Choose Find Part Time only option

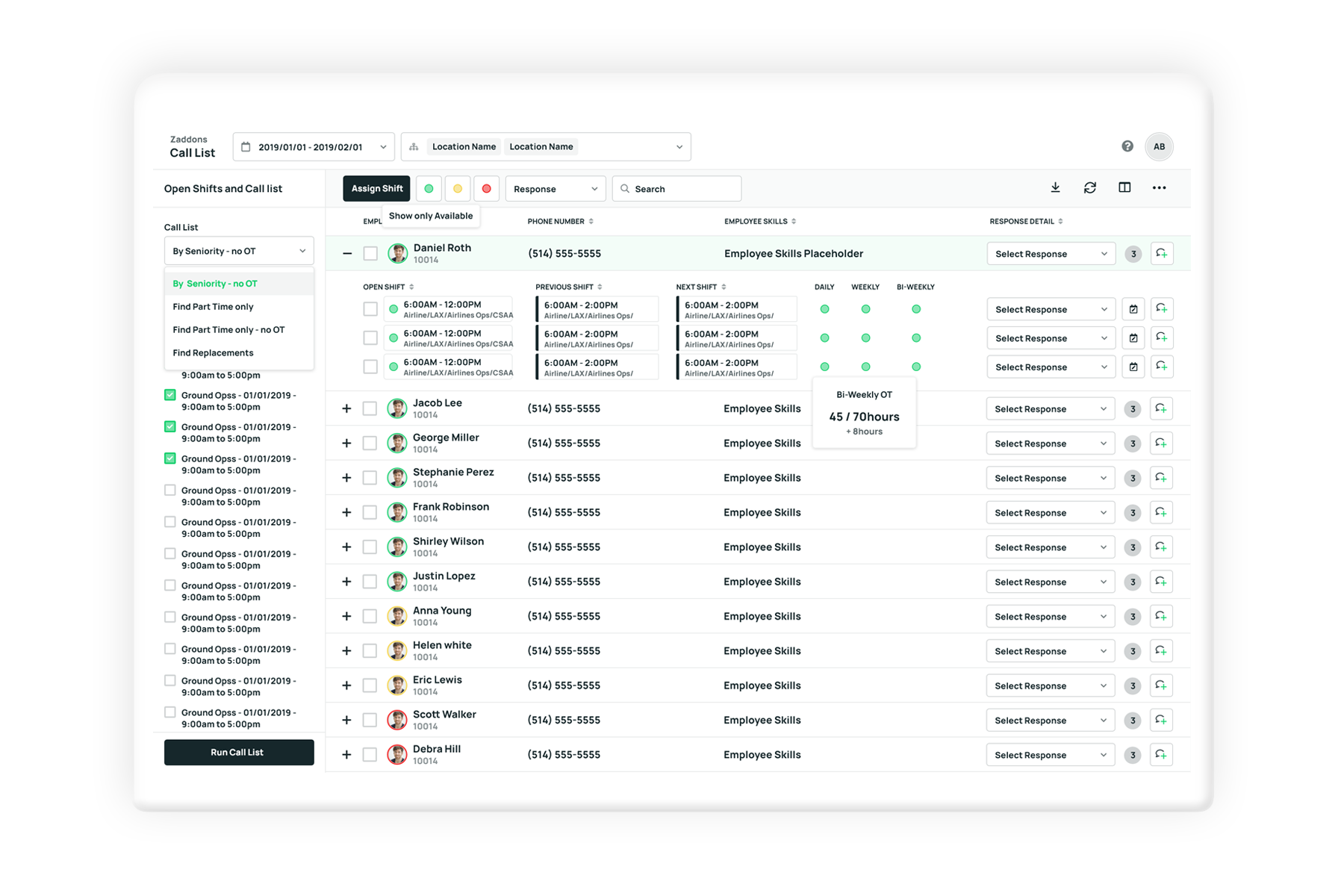[213, 307]
